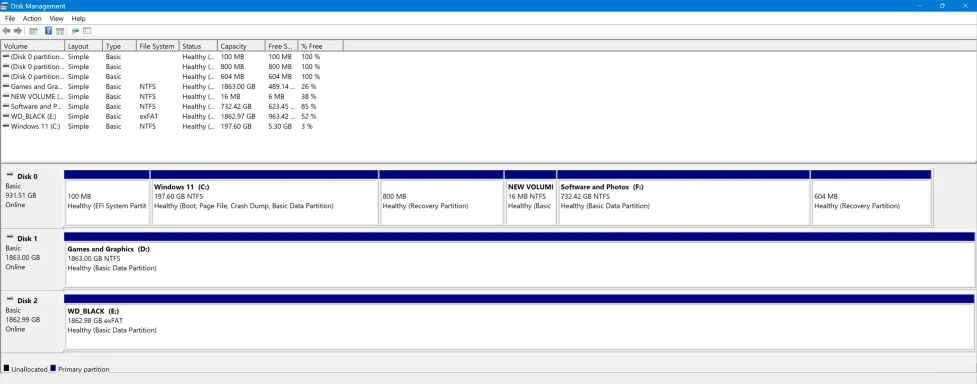
Task: Select the volume icon in the Games and Gra... row
Action: click(x=6, y=87)
